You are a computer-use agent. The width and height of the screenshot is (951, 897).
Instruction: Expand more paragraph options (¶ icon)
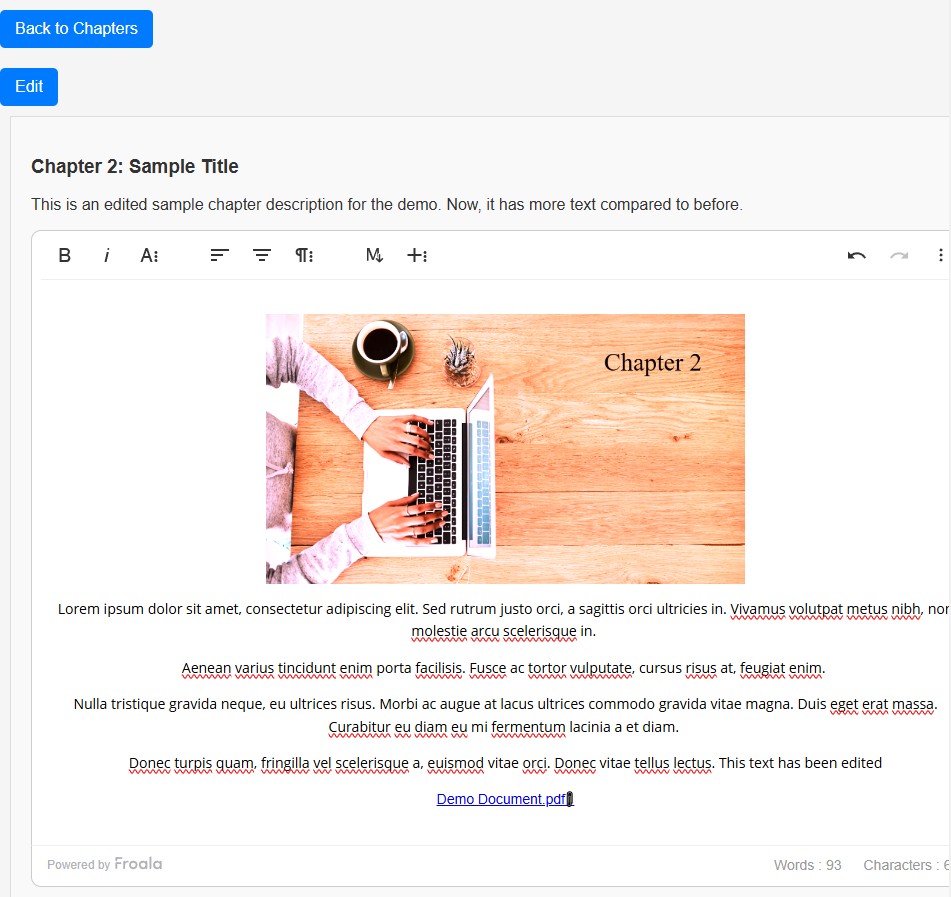[x=304, y=256]
